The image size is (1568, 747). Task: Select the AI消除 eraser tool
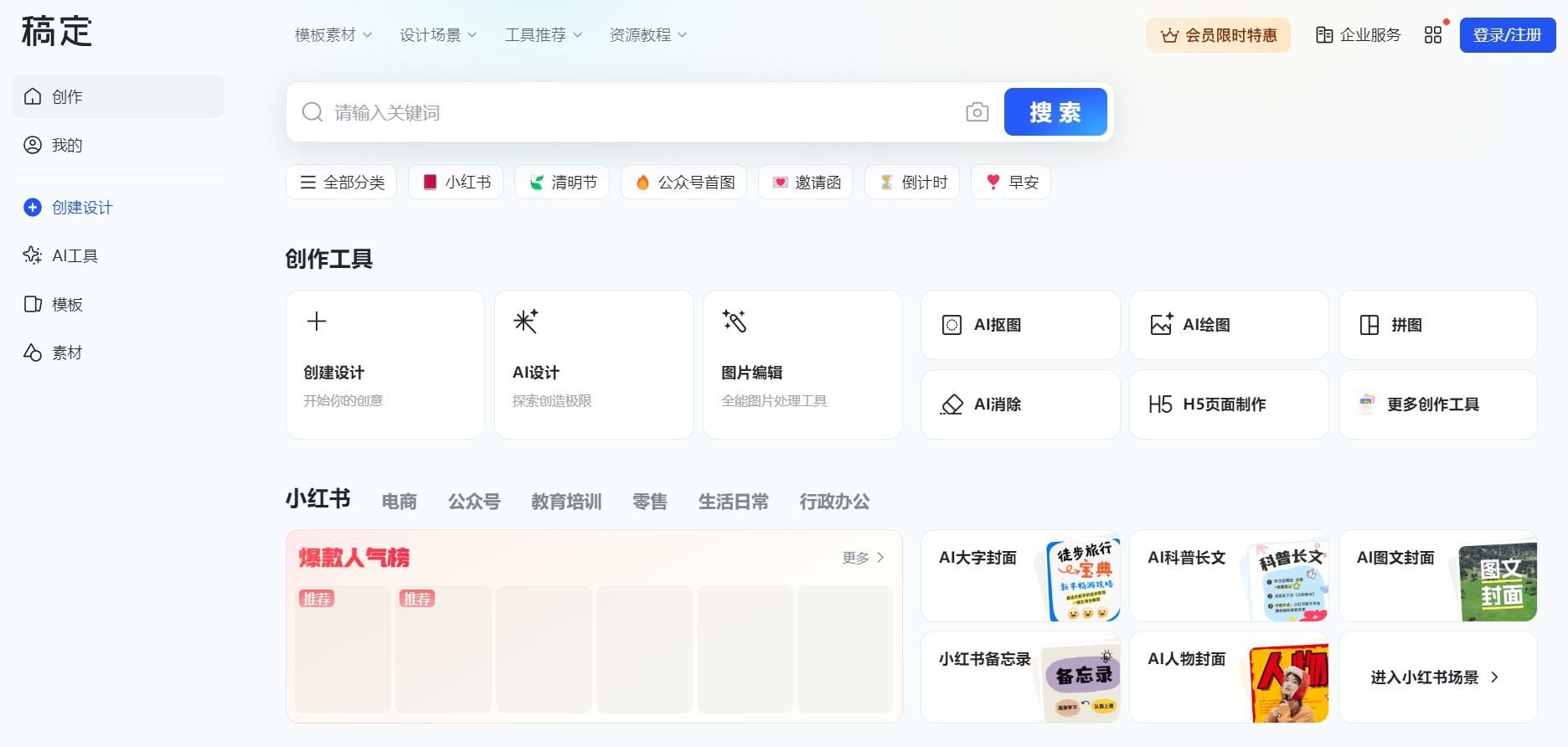1019,404
